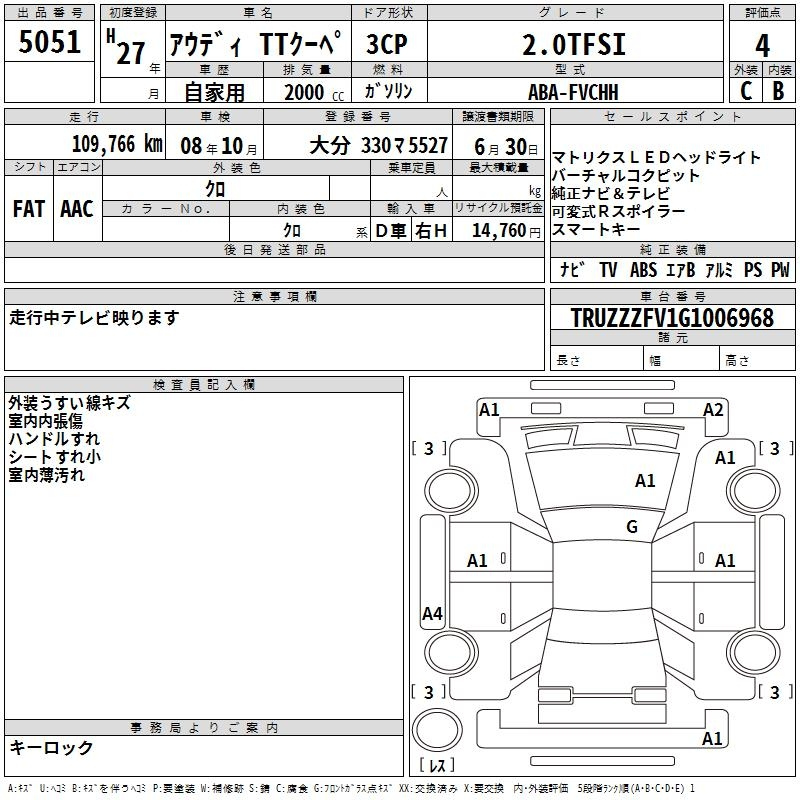Click スマートキー sales point line
This screenshot has width=800, height=800.
pos(595,229)
